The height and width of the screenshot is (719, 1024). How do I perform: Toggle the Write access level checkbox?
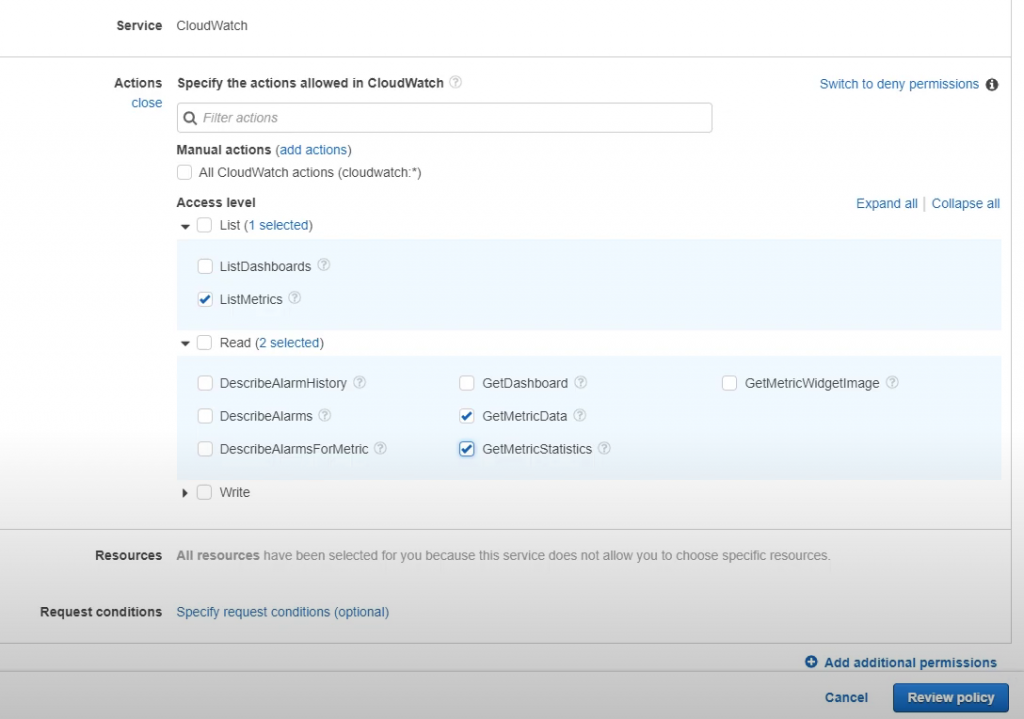tap(204, 492)
